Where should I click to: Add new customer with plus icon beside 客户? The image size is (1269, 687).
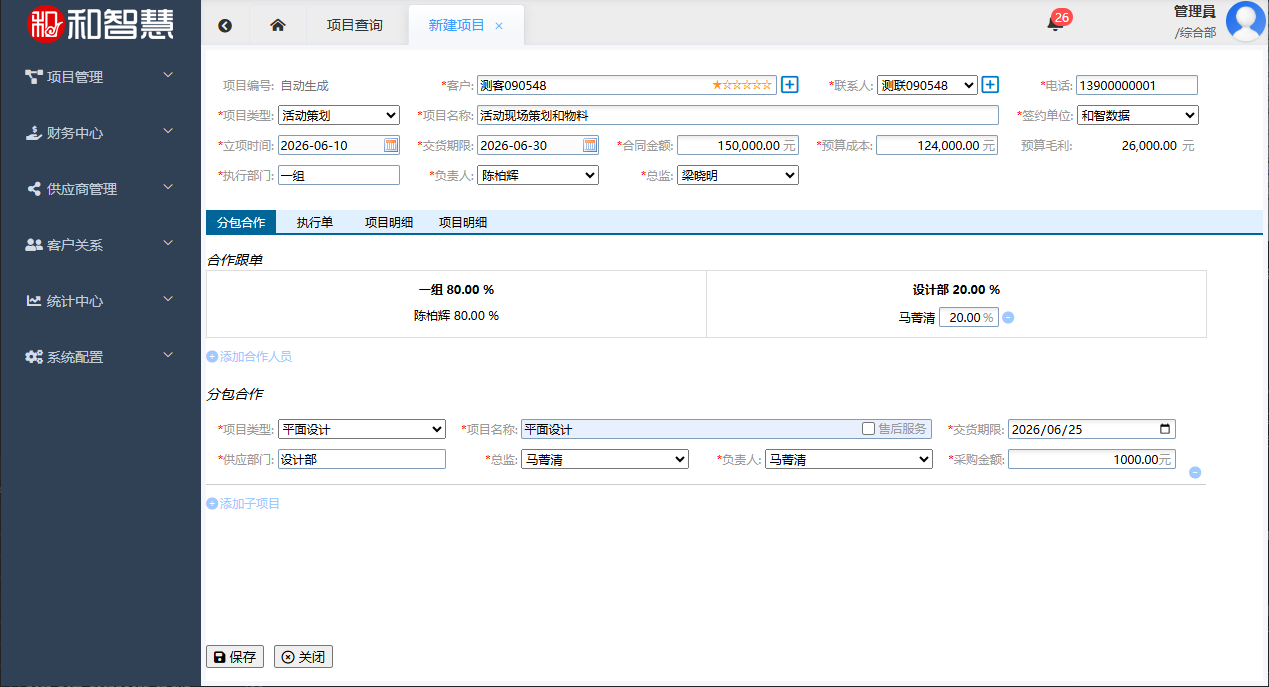[790, 85]
